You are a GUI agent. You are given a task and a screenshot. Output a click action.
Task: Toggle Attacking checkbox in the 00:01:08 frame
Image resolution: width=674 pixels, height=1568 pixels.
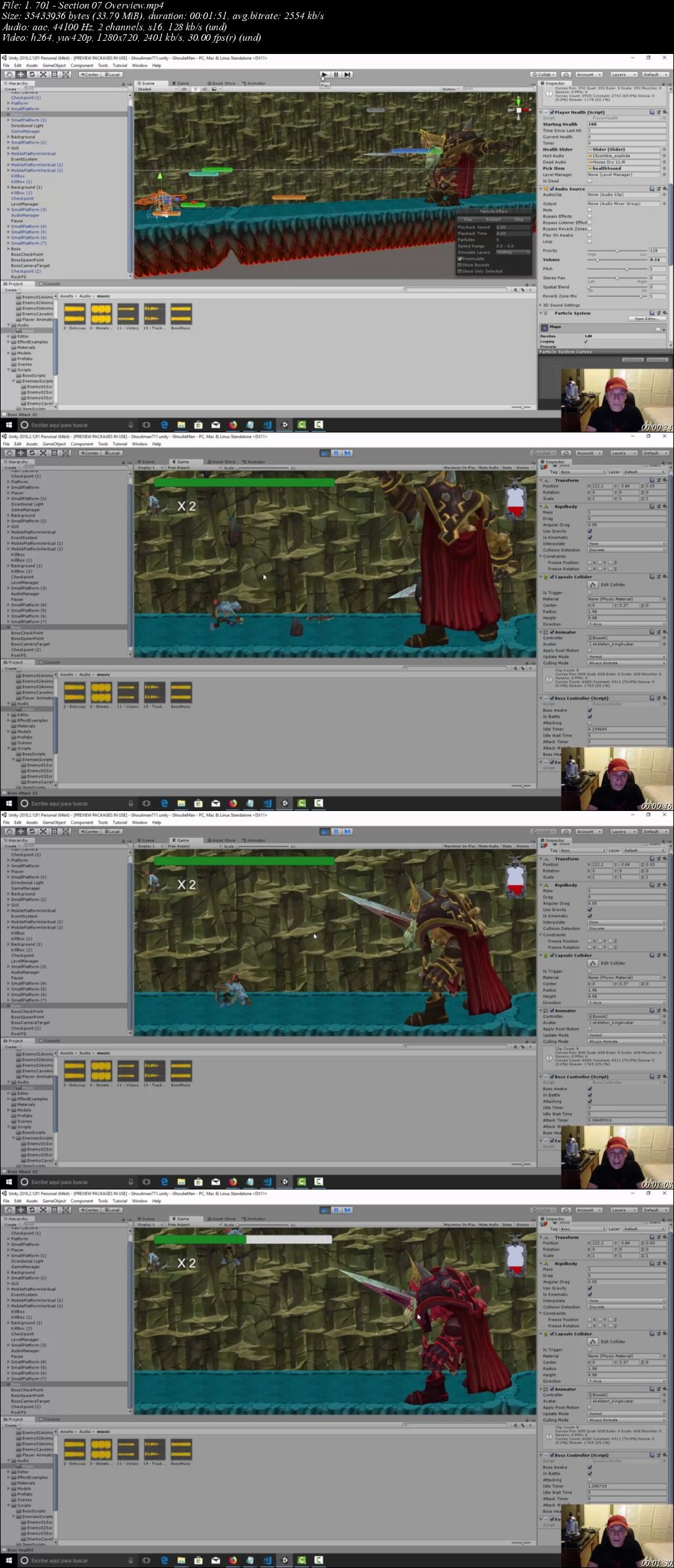click(x=590, y=1101)
